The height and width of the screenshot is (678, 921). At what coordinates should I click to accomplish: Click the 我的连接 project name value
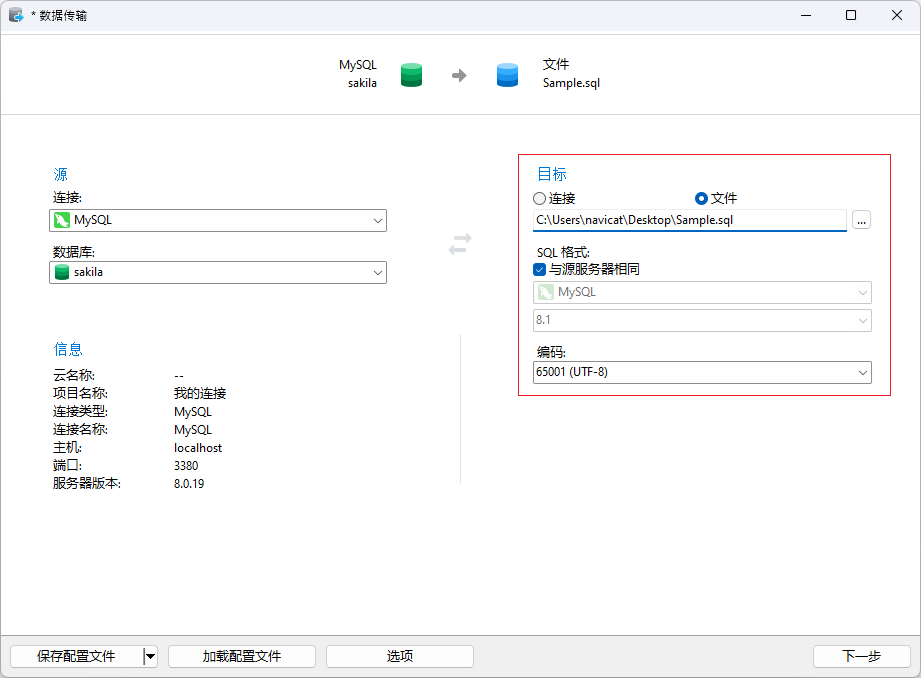click(x=200, y=394)
